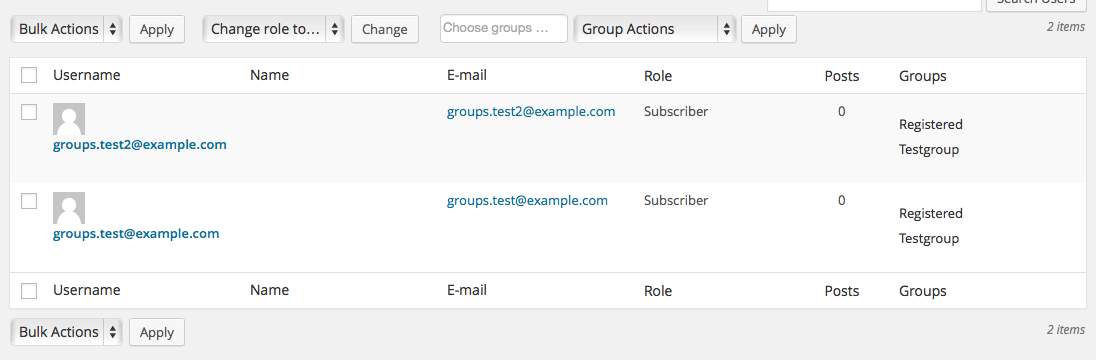Screen dimensions: 1096x360
Task: Select all users via footer checkbox
Action: [29, 291]
